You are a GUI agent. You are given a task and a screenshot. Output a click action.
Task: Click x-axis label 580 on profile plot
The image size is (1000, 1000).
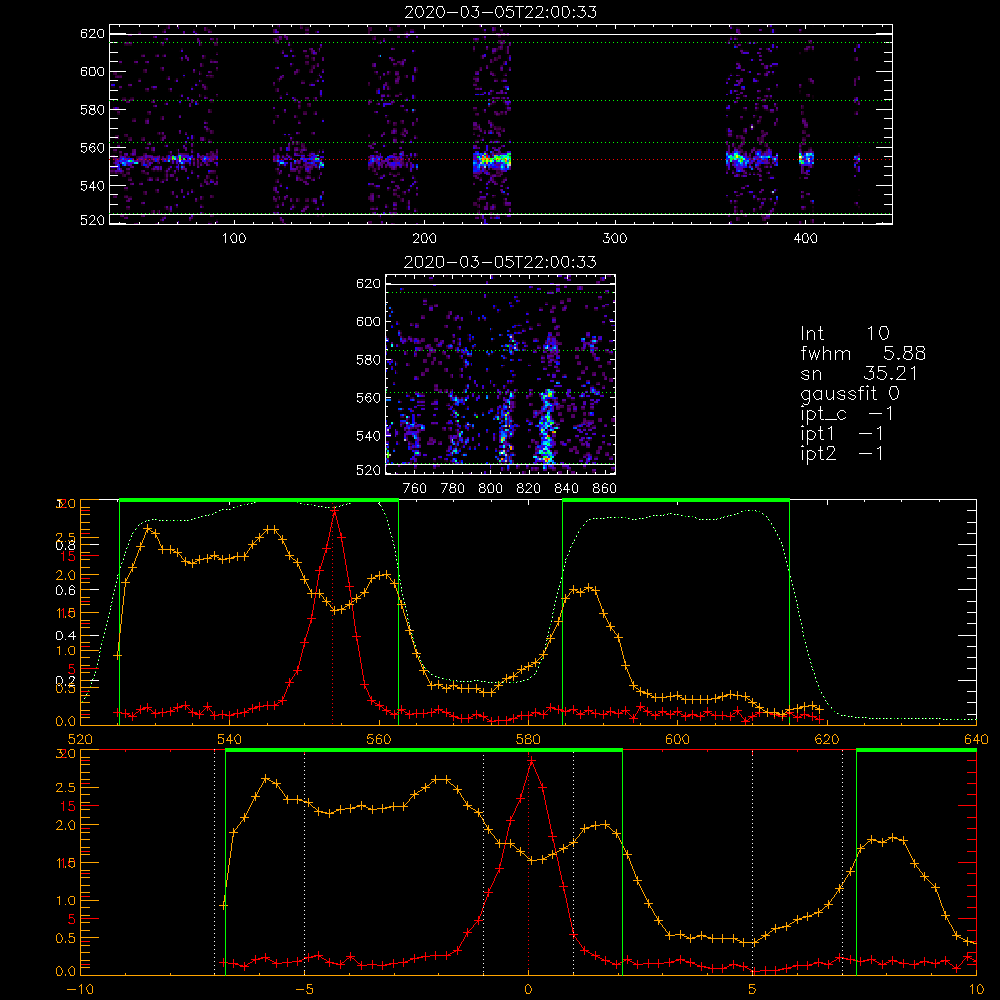528,740
